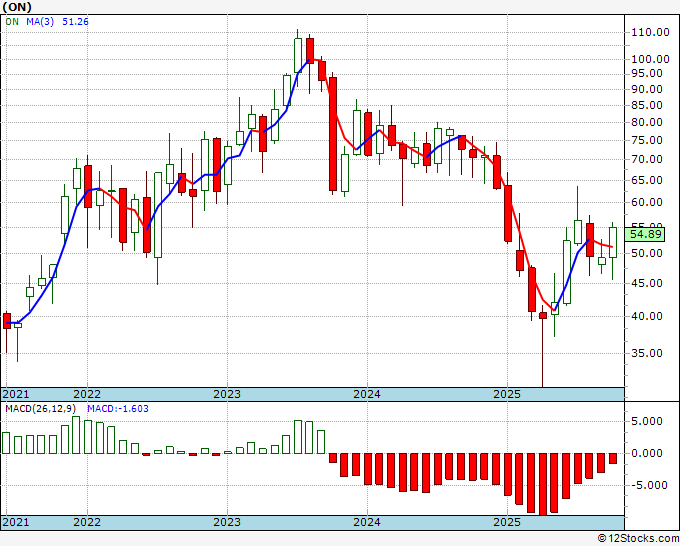Viewport: 680px width, 546px height.
Task: Click 2025 on the price chart time axis
Action: pyautogui.click(x=507, y=394)
